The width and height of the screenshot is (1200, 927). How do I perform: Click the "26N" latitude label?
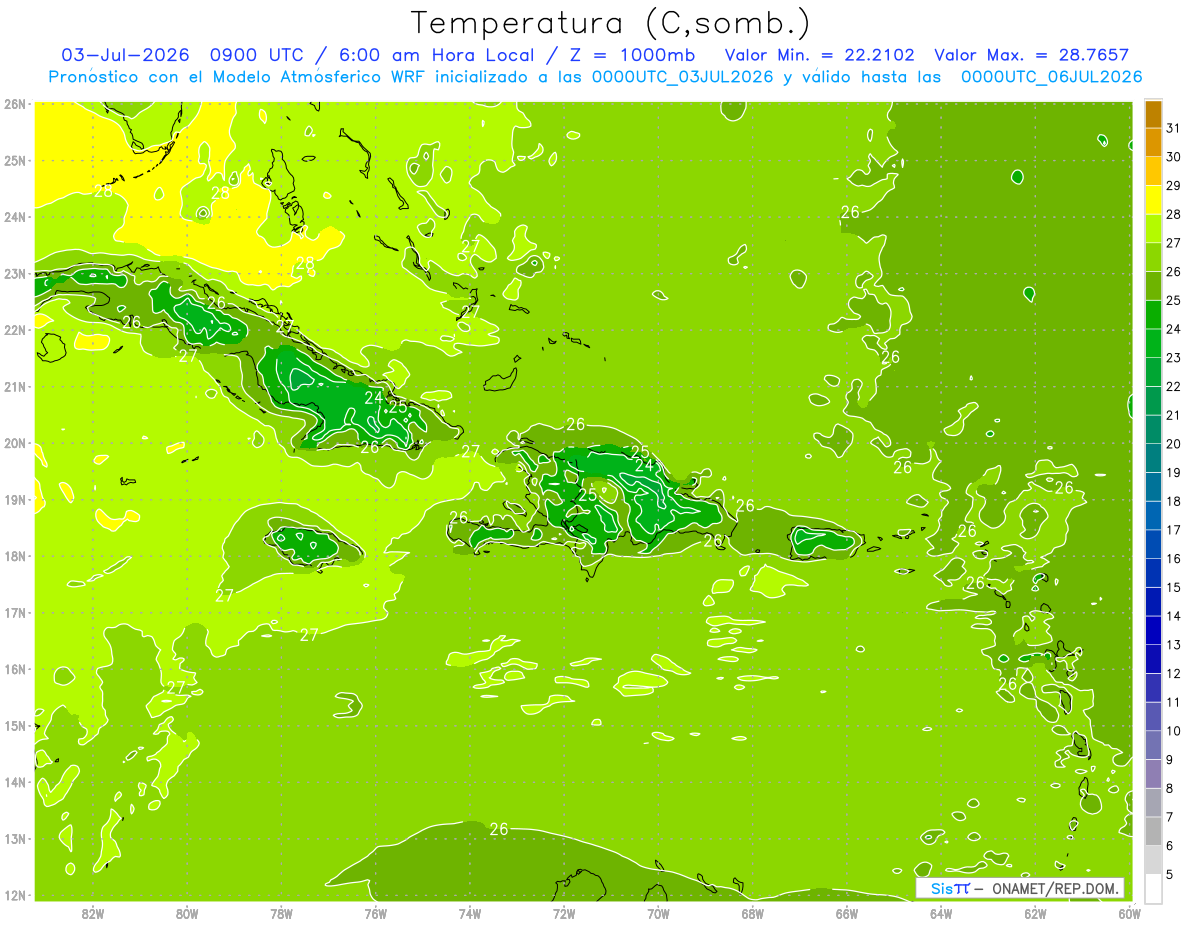pos(14,104)
